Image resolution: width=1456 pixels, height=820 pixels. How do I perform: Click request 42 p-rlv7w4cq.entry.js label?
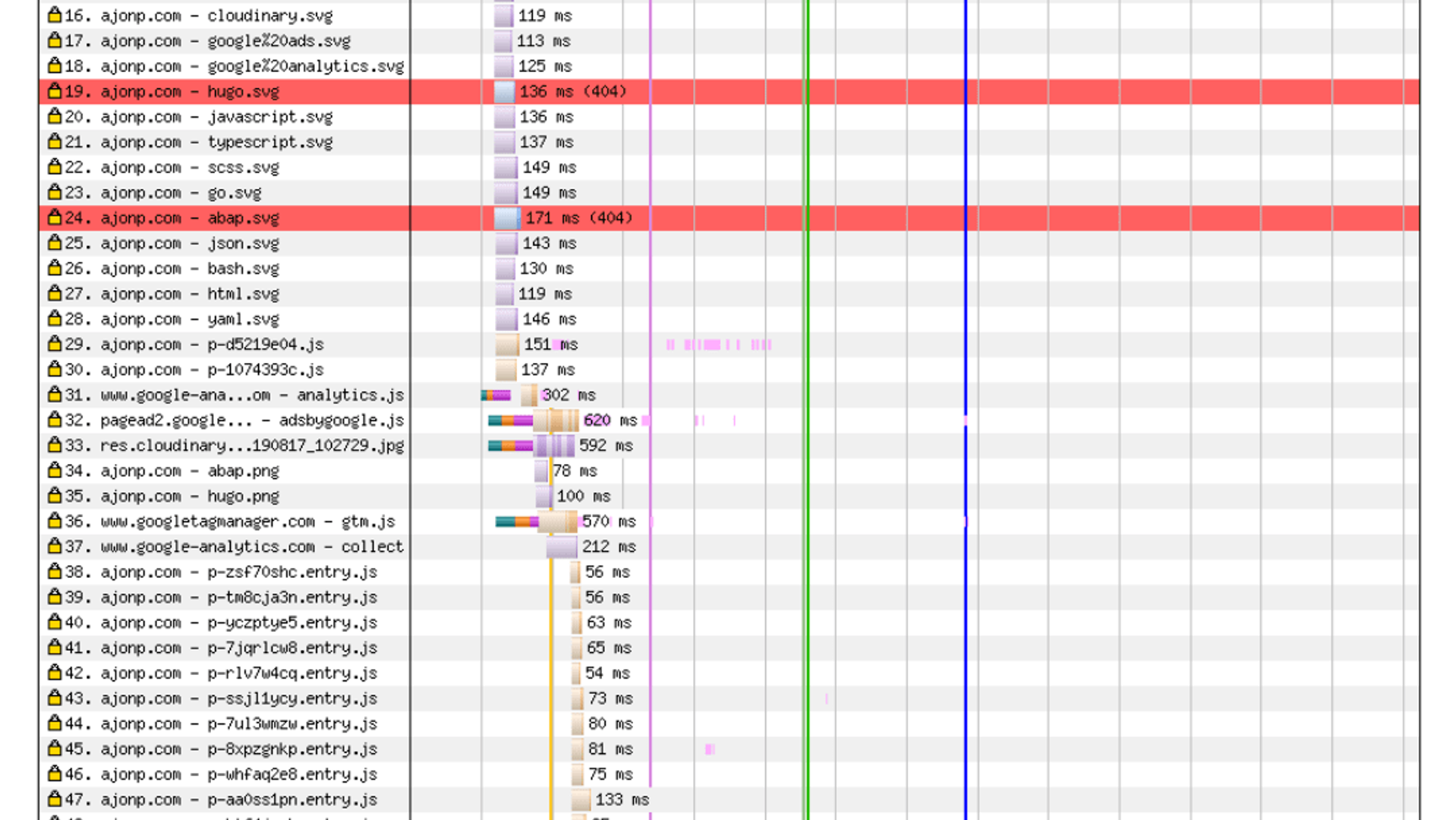click(221, 673)
